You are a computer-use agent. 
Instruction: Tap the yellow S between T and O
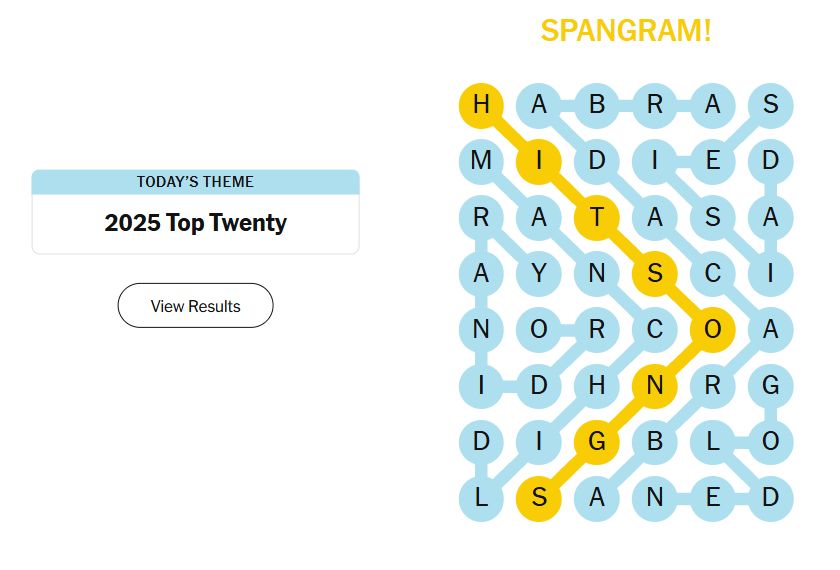[655, 273]
